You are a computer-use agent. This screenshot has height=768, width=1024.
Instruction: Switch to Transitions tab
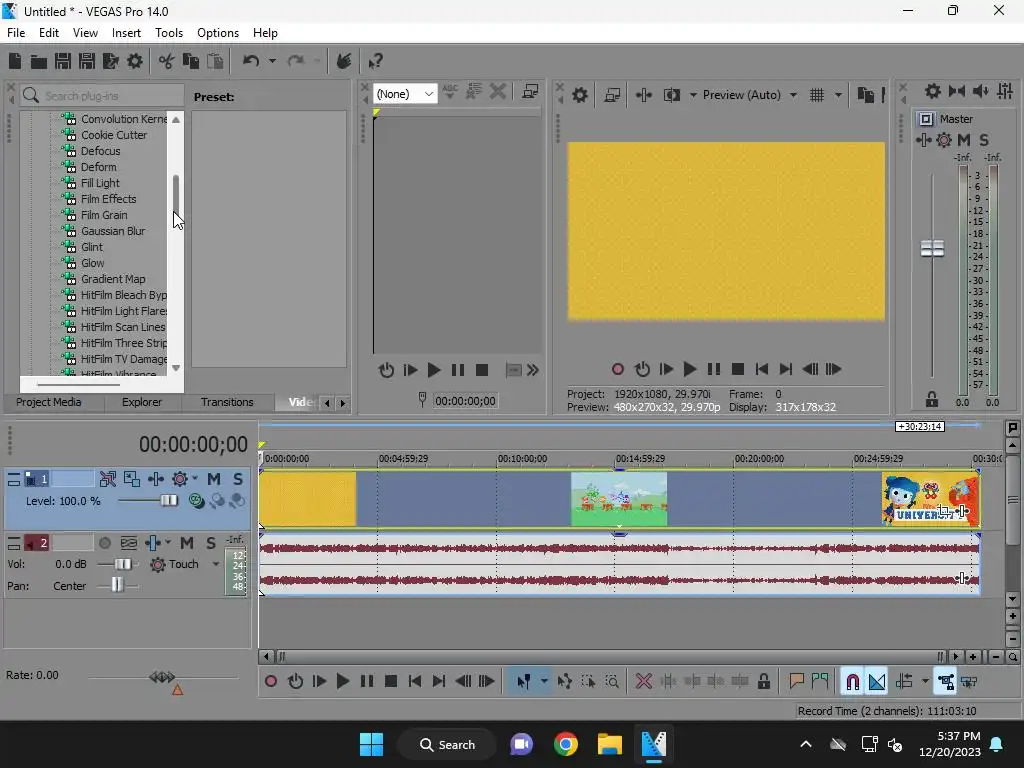(x=227, y=402)
